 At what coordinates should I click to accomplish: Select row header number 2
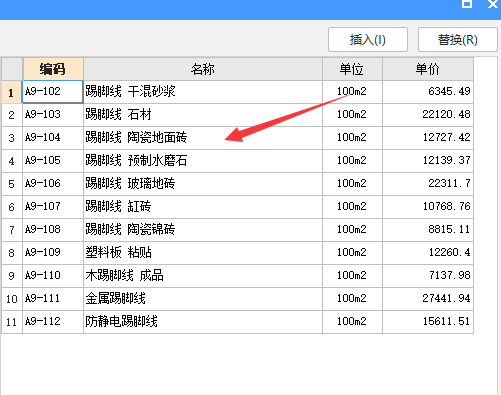click(12, 115)
